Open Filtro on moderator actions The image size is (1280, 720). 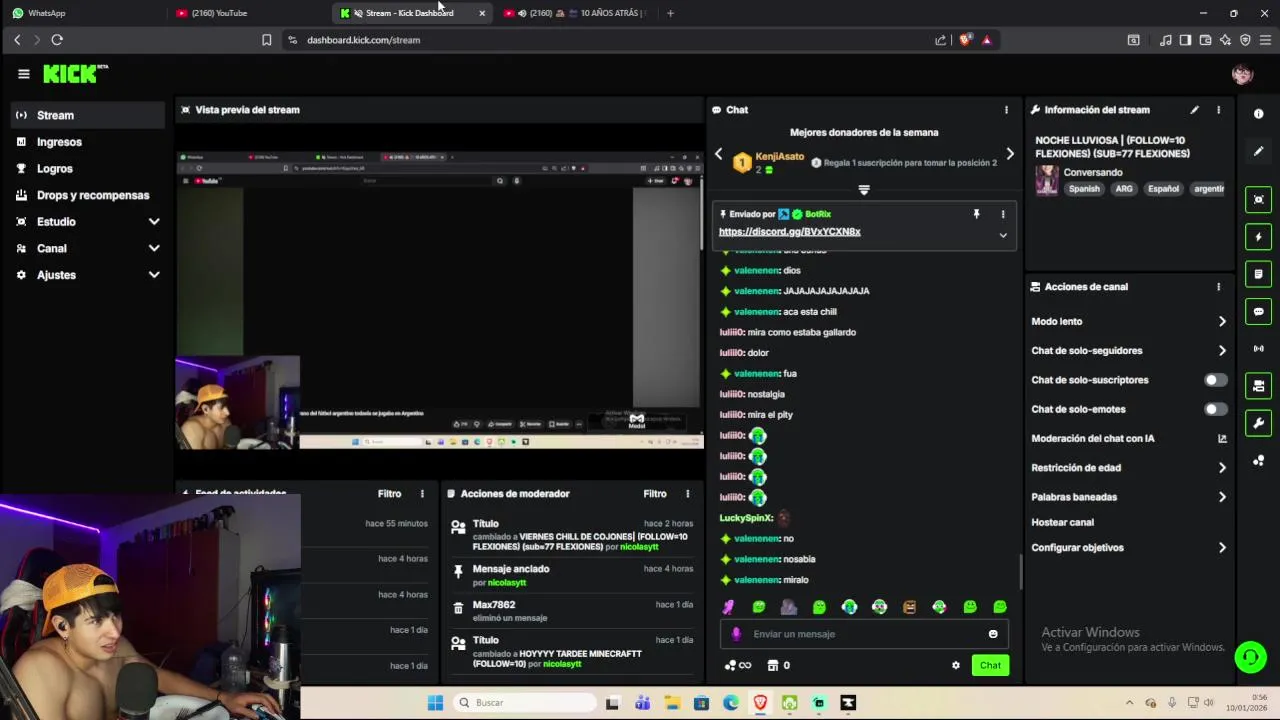655,494
